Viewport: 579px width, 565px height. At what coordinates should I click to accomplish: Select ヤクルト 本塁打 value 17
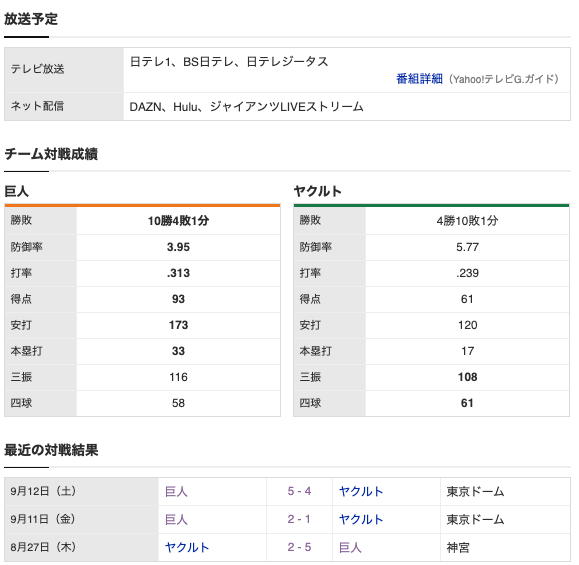pyautogui.click(x=467, y=351)
